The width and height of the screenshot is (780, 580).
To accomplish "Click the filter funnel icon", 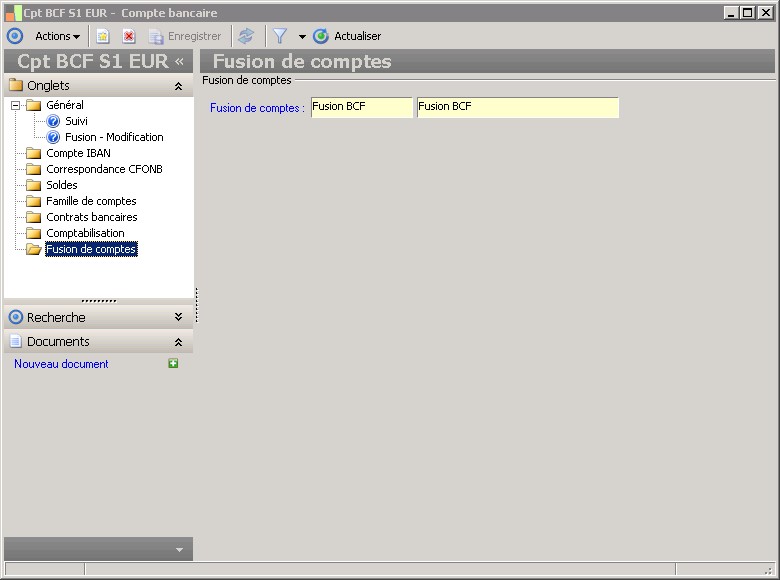I will tap(280, 36).
